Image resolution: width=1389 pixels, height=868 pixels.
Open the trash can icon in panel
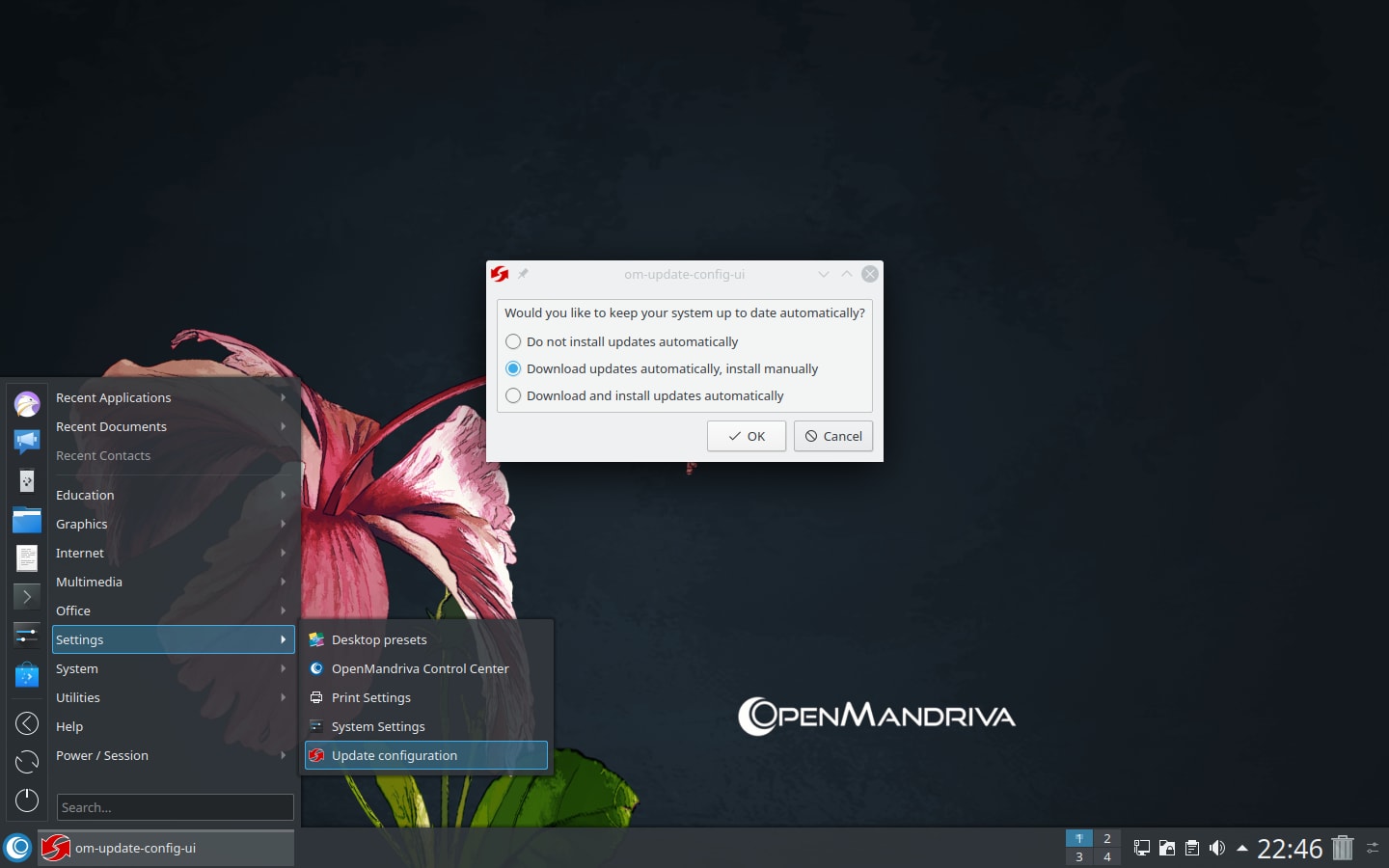coord(1343,848)
